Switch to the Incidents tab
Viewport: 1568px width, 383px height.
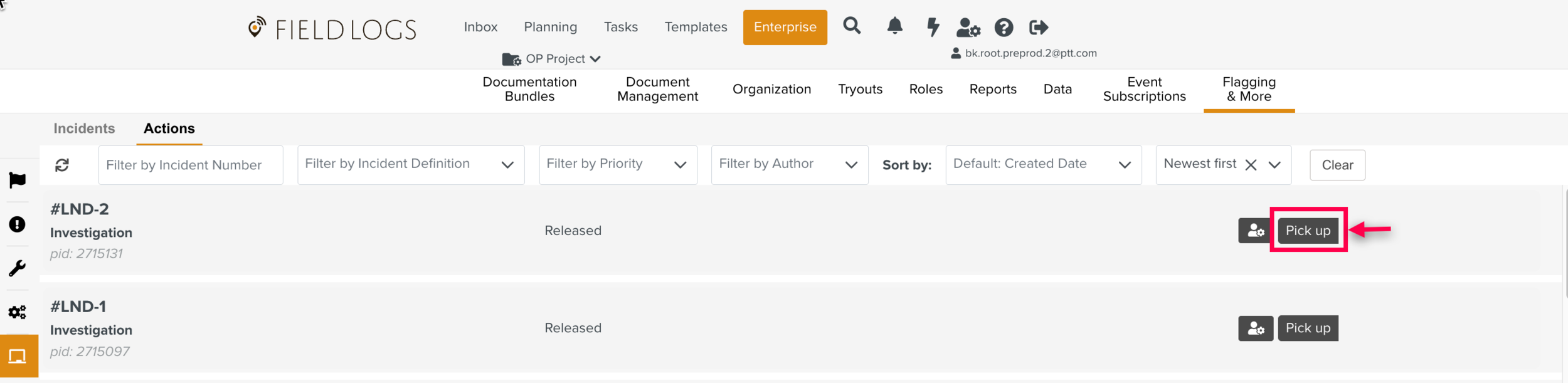(84, 129)
